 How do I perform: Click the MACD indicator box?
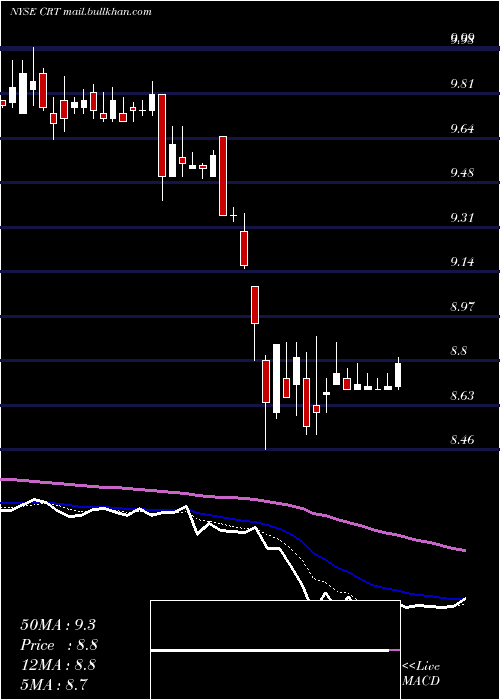(x=275, y=650)
